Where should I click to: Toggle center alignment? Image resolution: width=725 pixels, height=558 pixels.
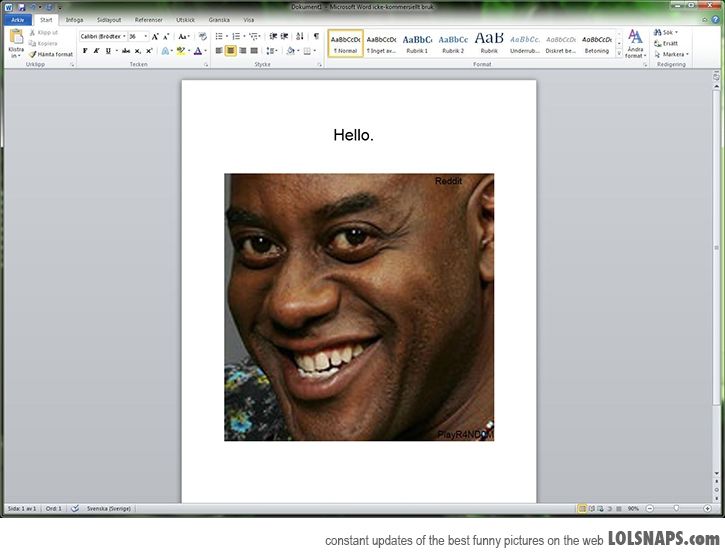pos(231,50)
